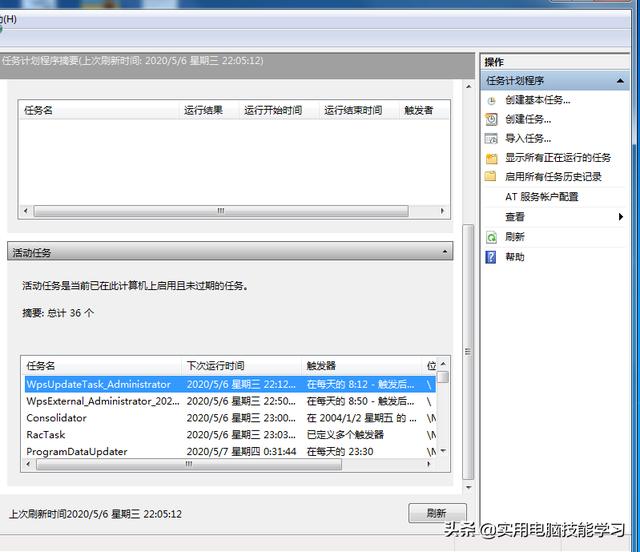
Task: Open 帮助 in the actions pane
Action: click(515, 257)
